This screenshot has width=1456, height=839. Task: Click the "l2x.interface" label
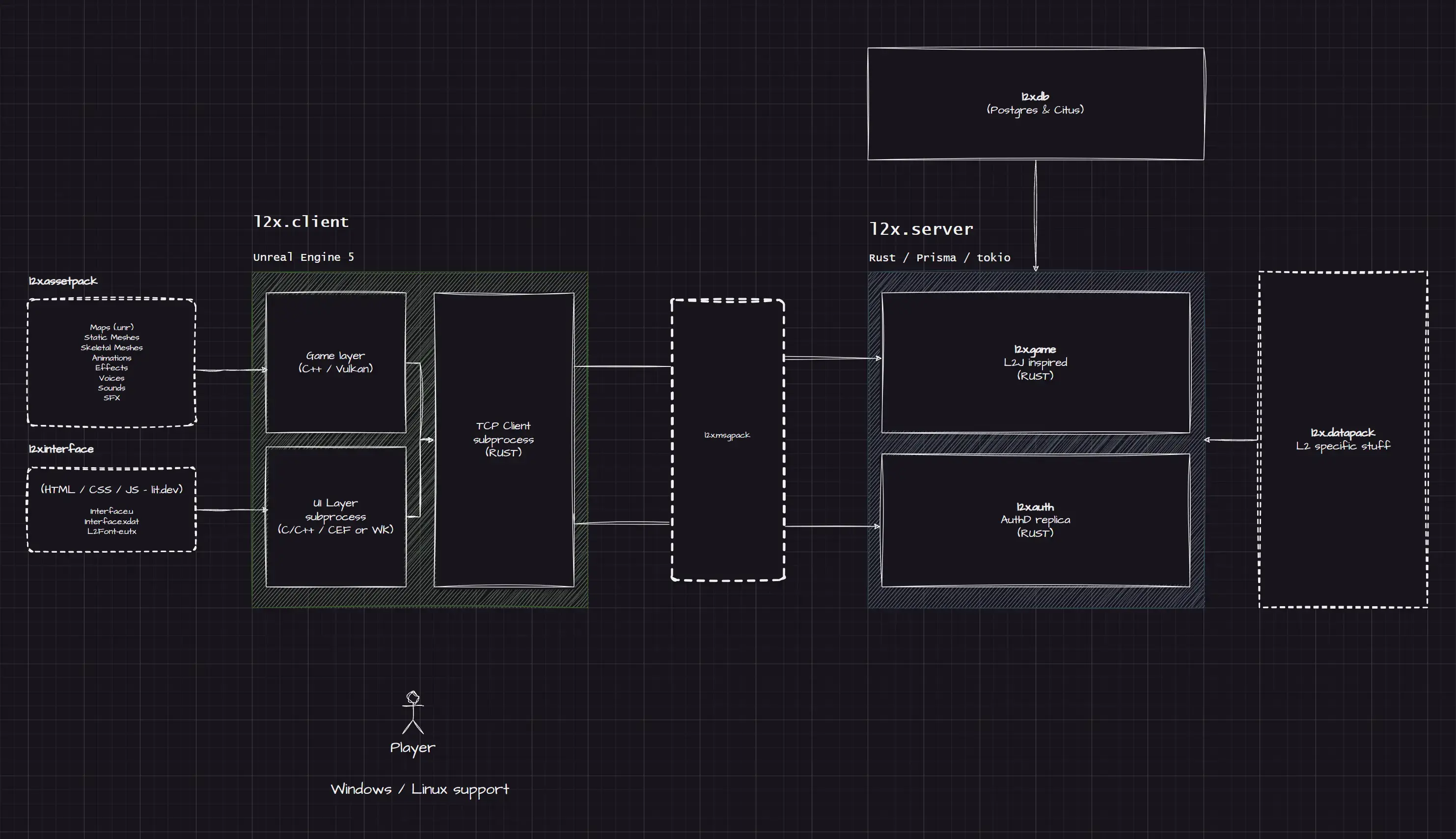[x=61, y=448]
